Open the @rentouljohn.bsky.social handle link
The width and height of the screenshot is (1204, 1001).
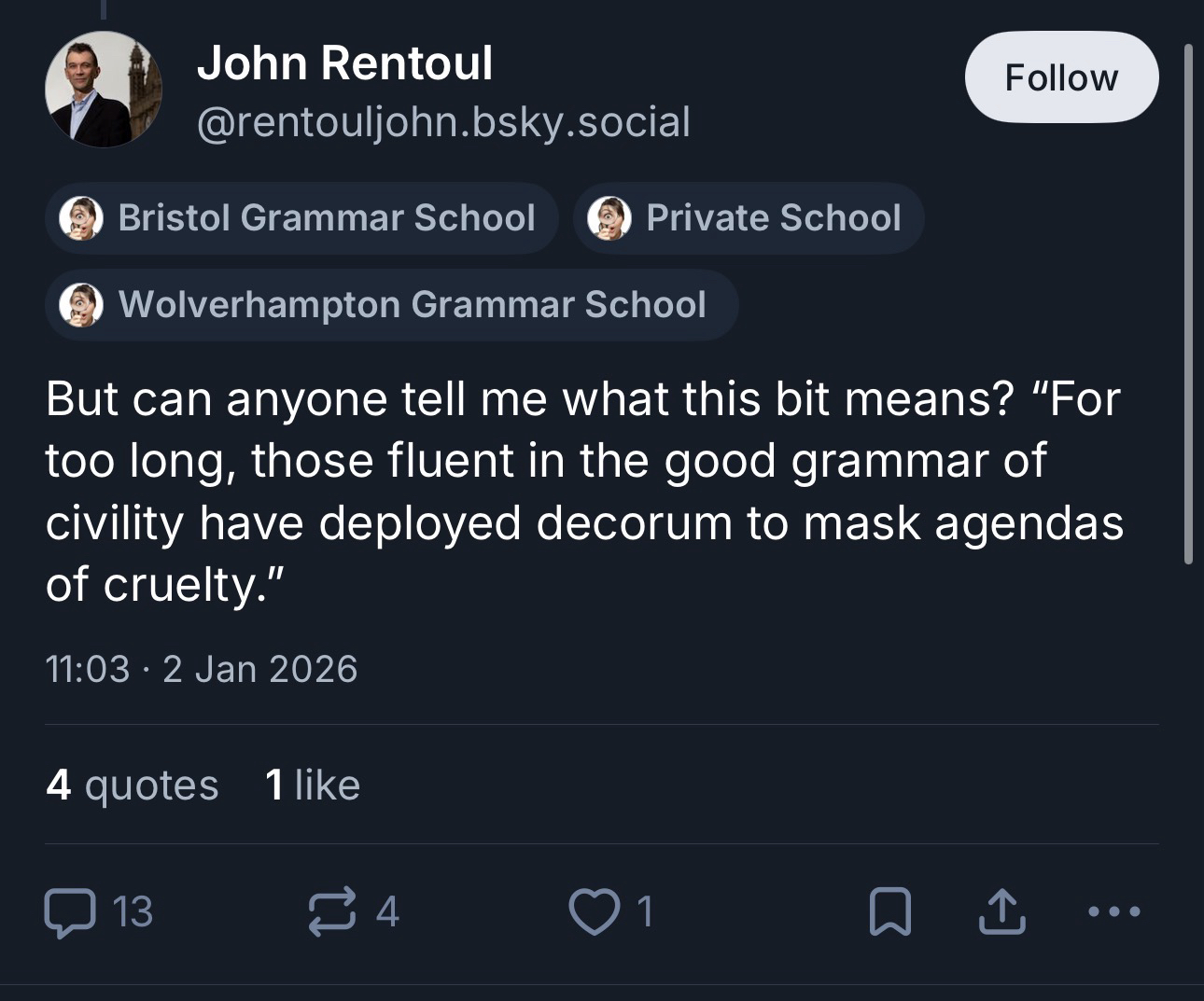[x=443, y=122]
